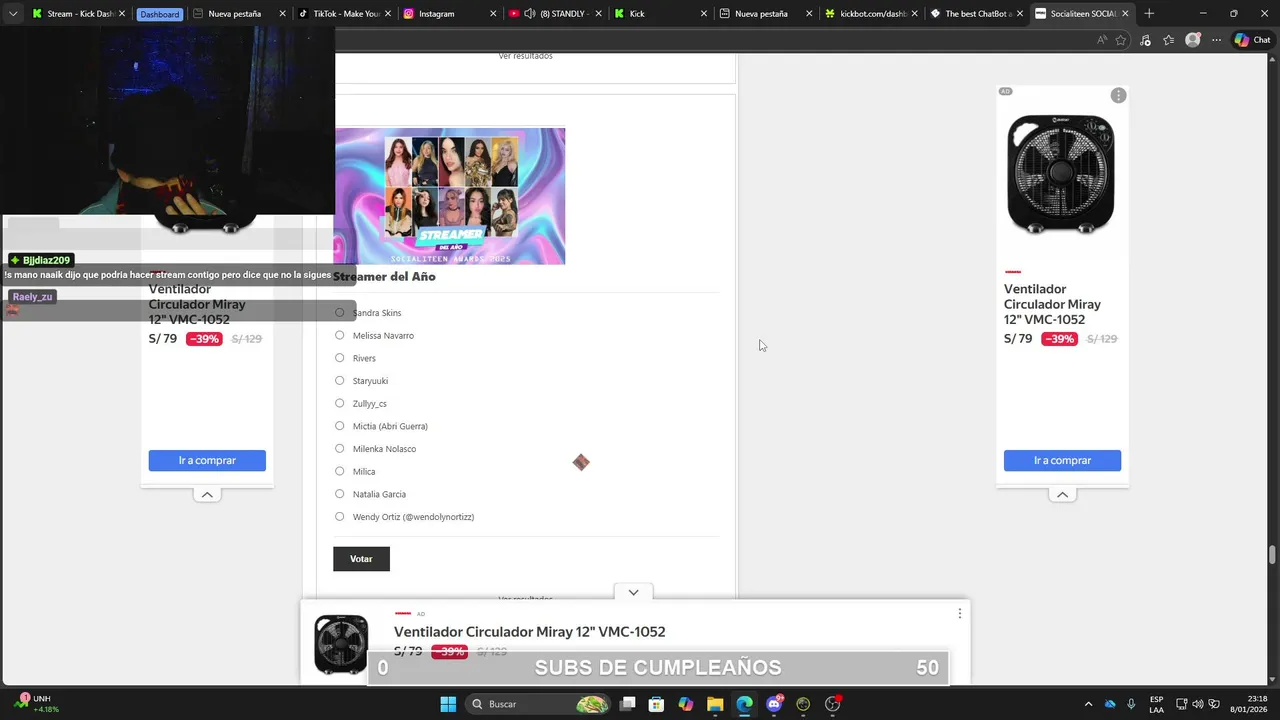Select Milica radio option
Screen dimensions: 1280x720
pyautogui.click(x=339, y=471)
